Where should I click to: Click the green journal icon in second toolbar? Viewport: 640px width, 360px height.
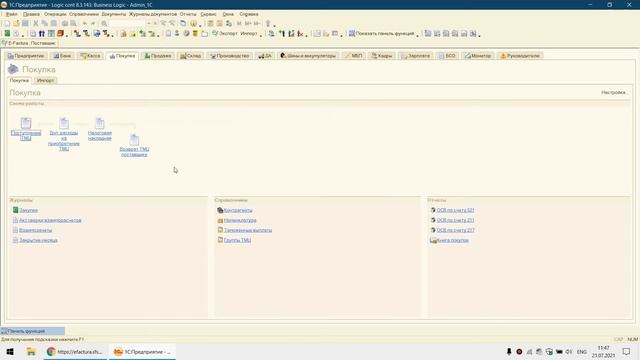7,33
